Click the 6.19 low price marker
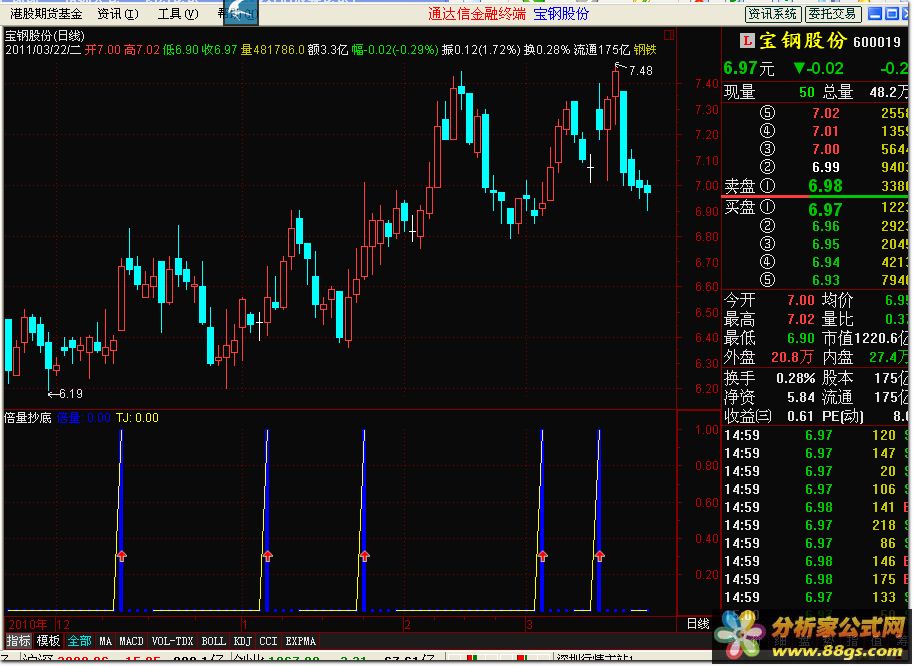The width and height of the screenshot is (914, 666). (71, 394)
